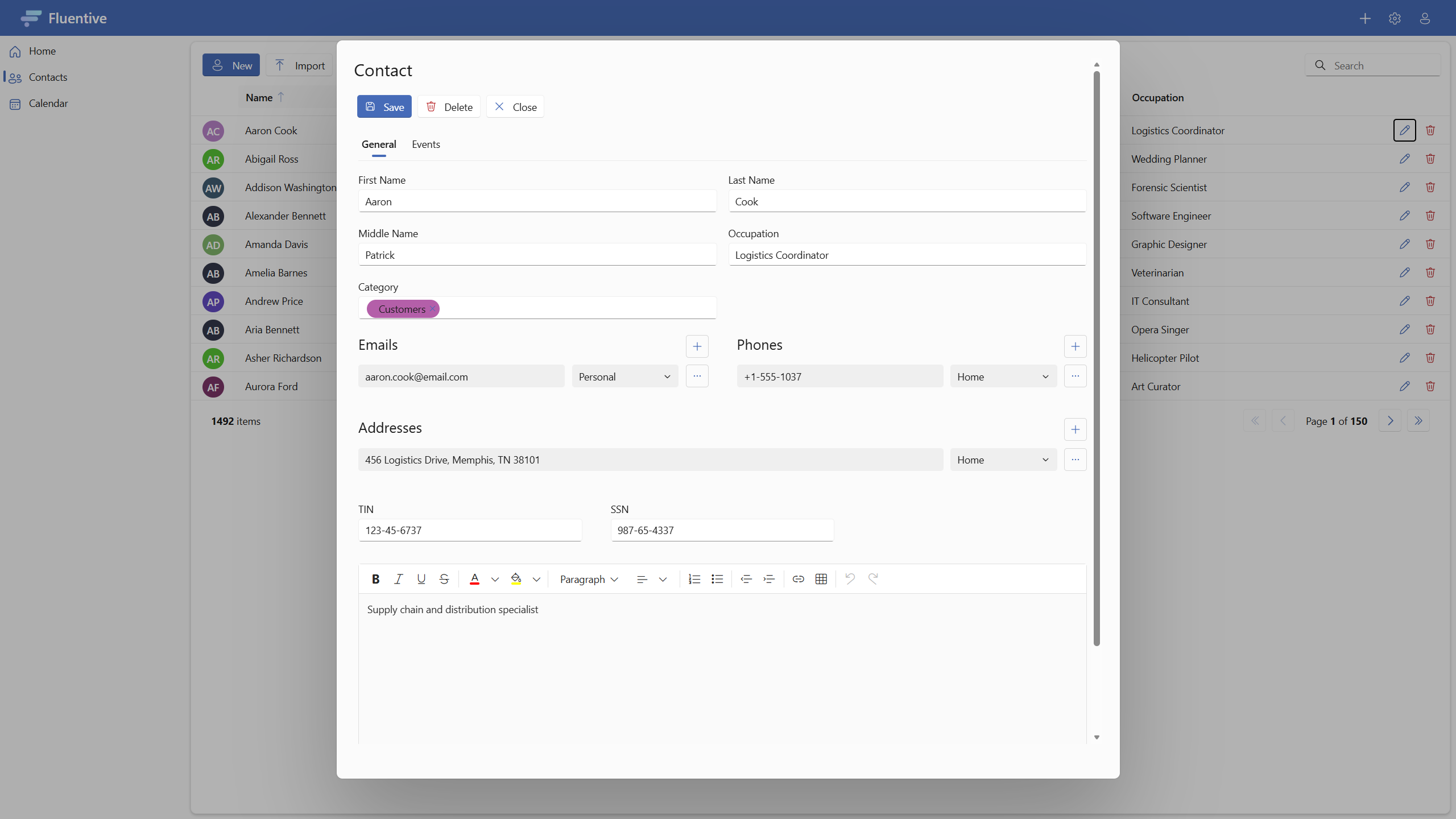Viewport: 1456px width, 819px height.
Task: Delete the Art Curator row
Action: click(1430, 386)
